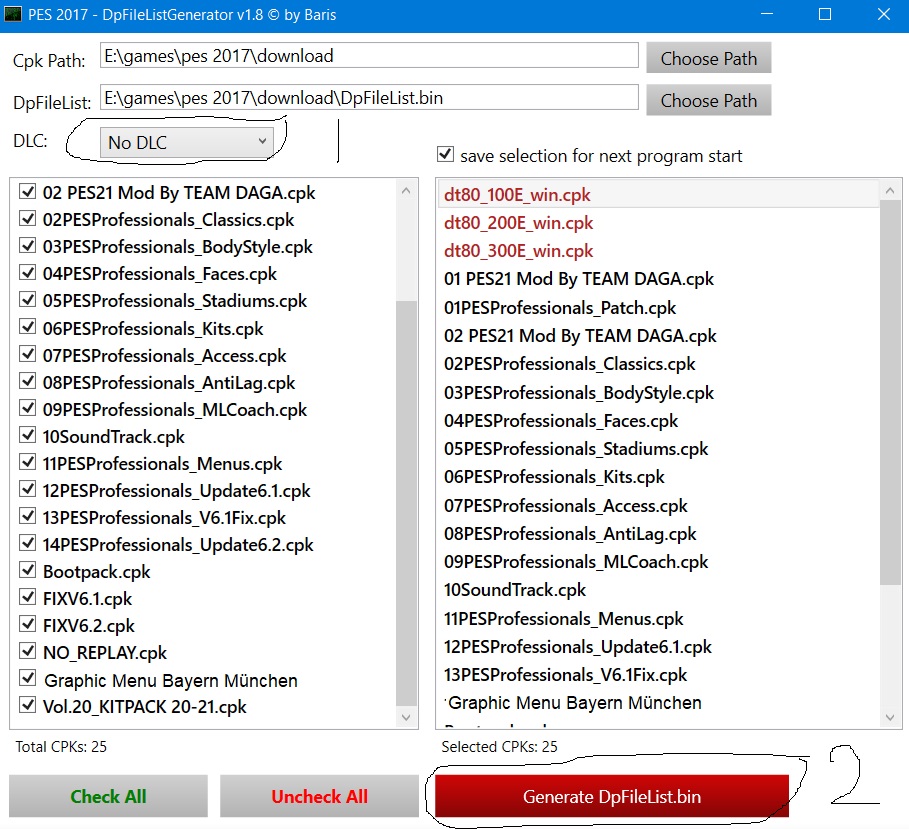Click the right list scrollbar thumb

[x=890, y=392]
